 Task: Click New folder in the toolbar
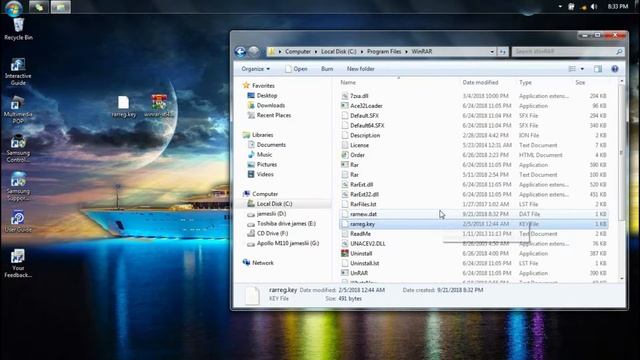(x=360, y=69)
